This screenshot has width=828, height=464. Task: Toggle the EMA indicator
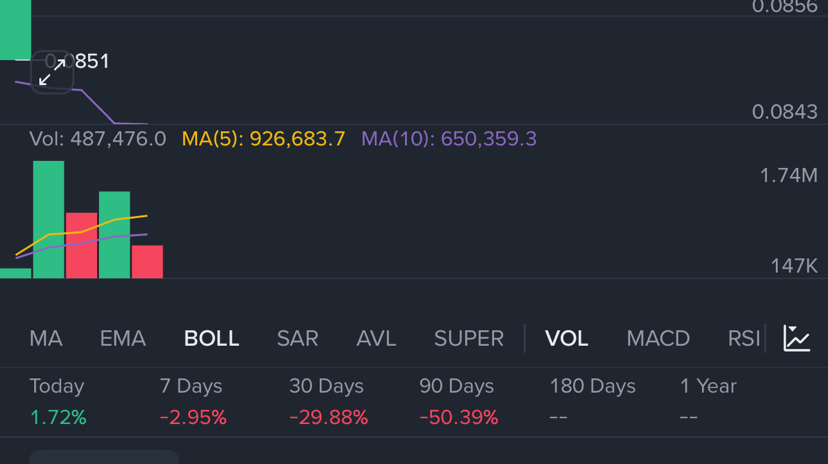point(123,339)
